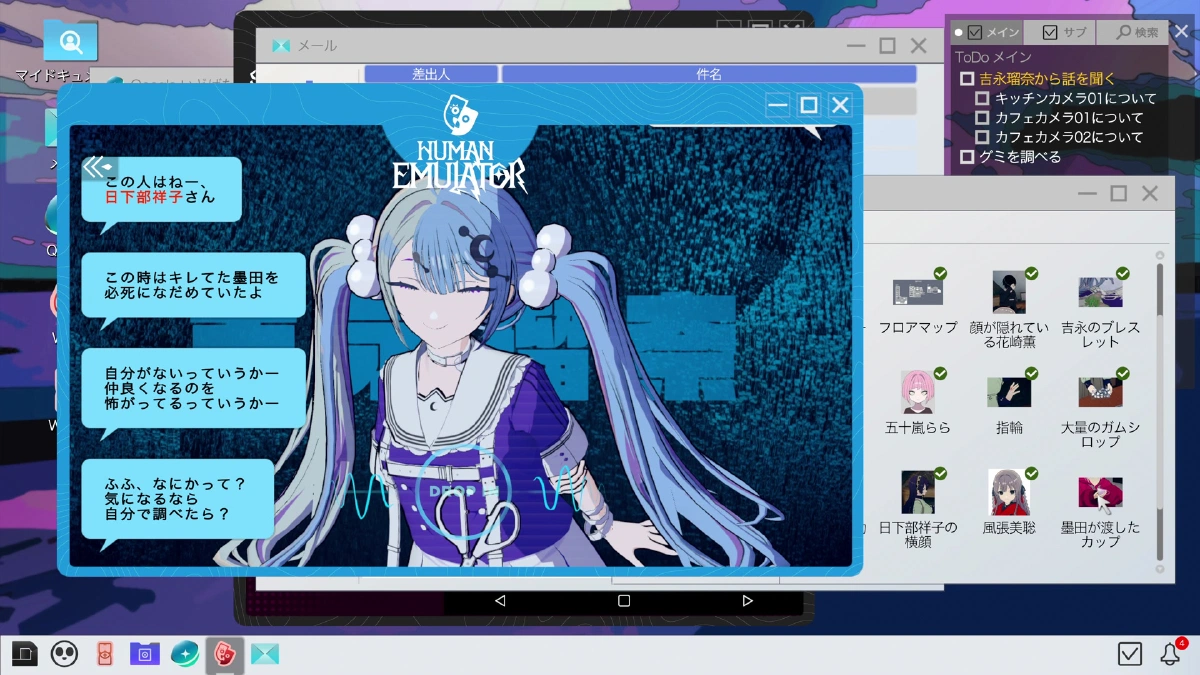Click the メール window title envelope icon

coord(281,46)
